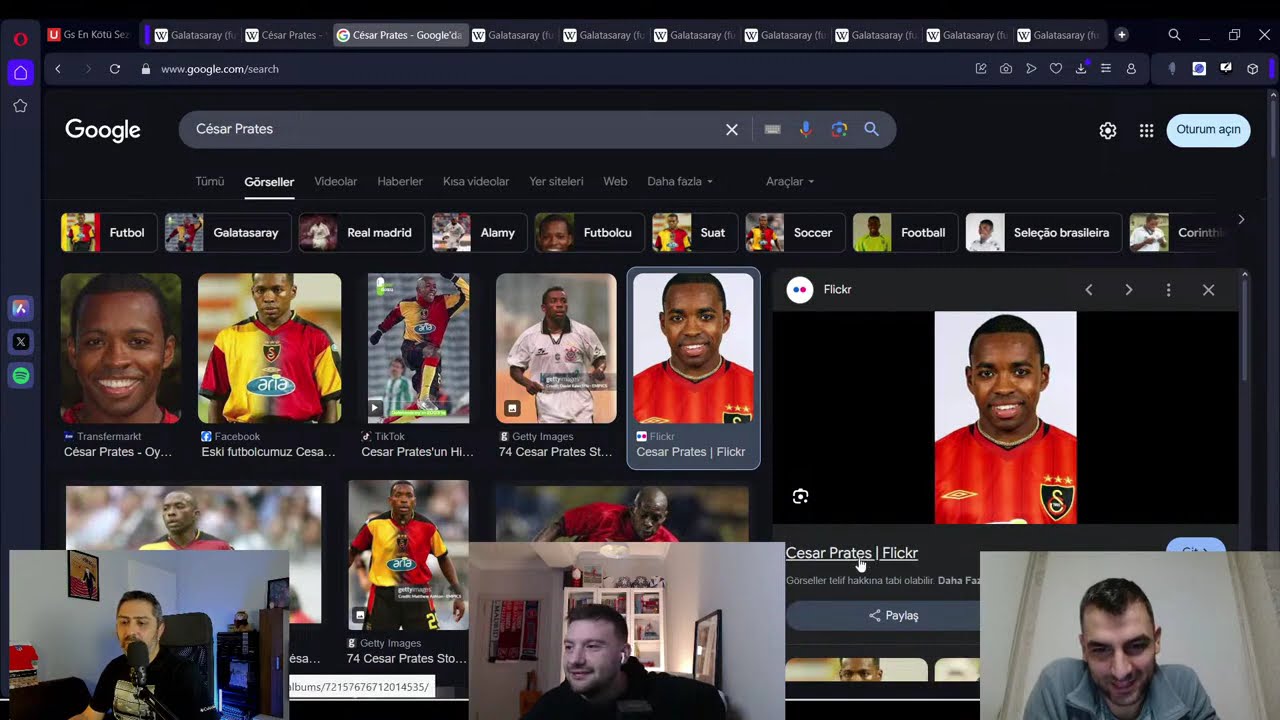This screenshot has width=1280, height=720.
Task: Select the Real madrid filter chip
Action: [x=361, y=233]
